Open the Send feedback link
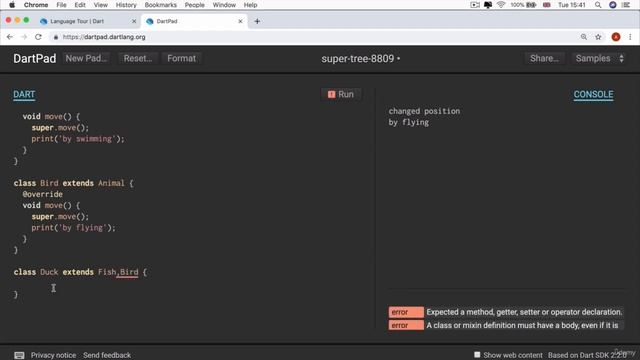Viewport: 640px width, 360px height. pyautogui.click(x=107, y=355)
